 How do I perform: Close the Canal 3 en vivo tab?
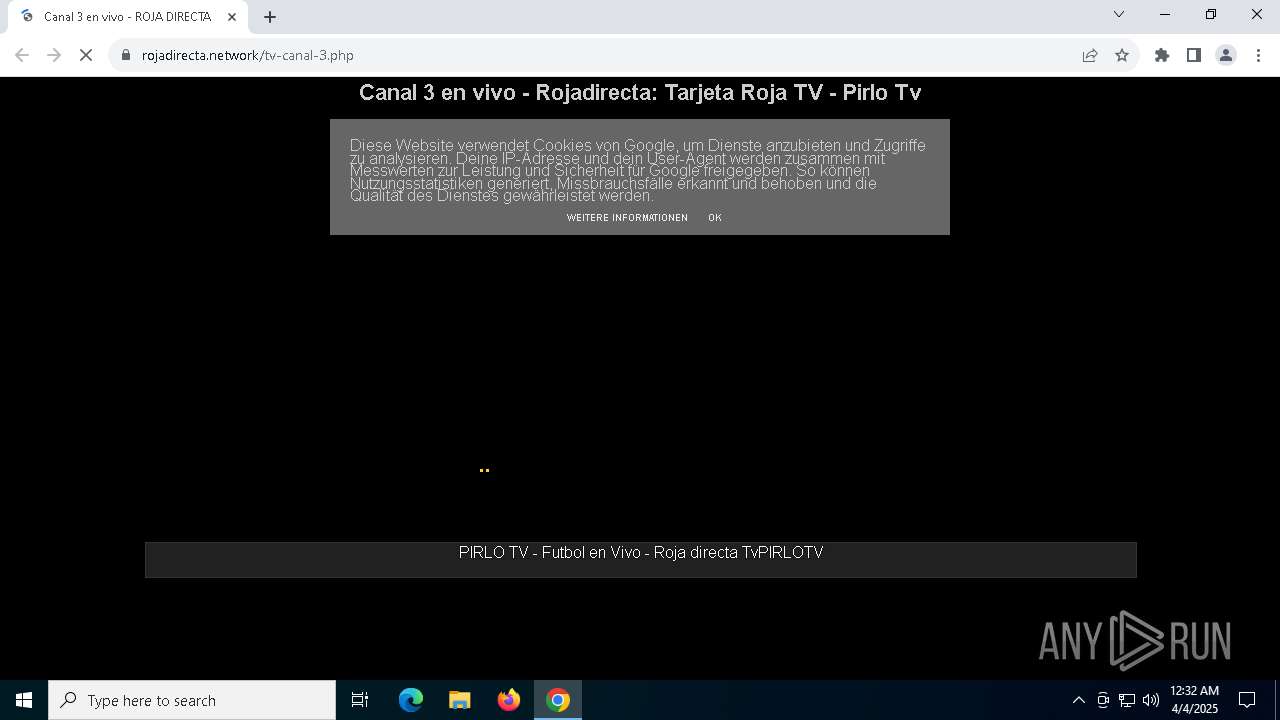pyautogui.click(x=232, y=16)
